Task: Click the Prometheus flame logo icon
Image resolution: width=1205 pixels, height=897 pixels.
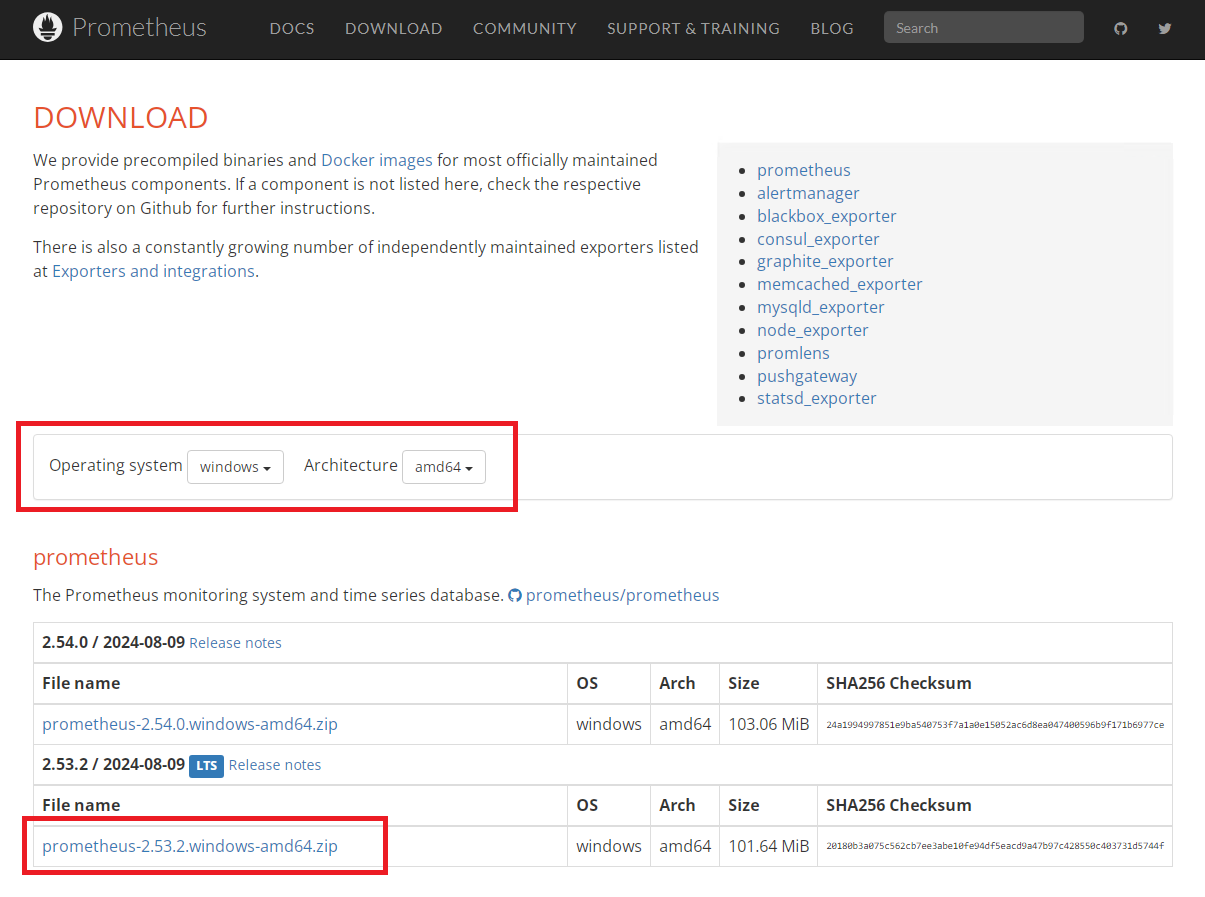Action: (47, 28)
